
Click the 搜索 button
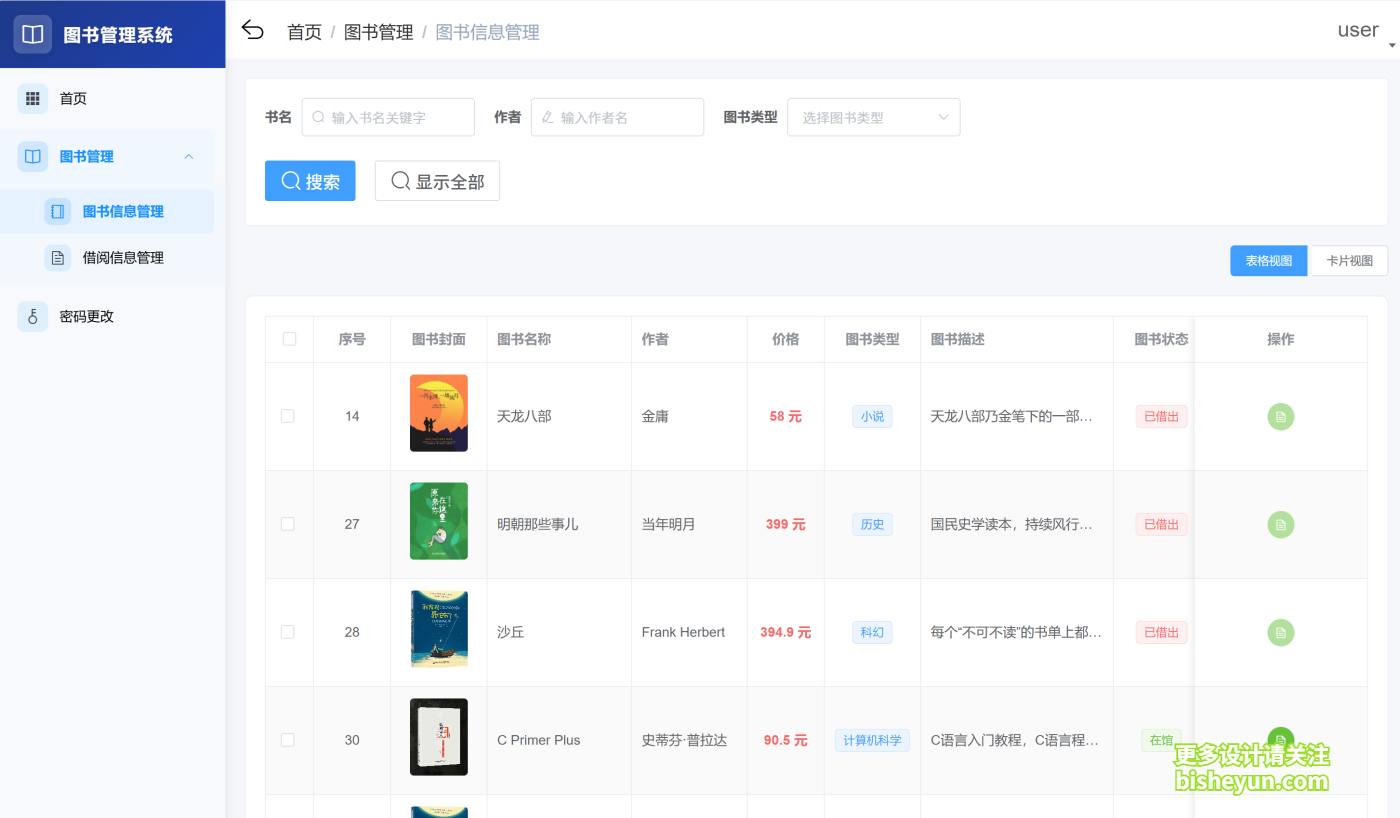coord(310,180)
